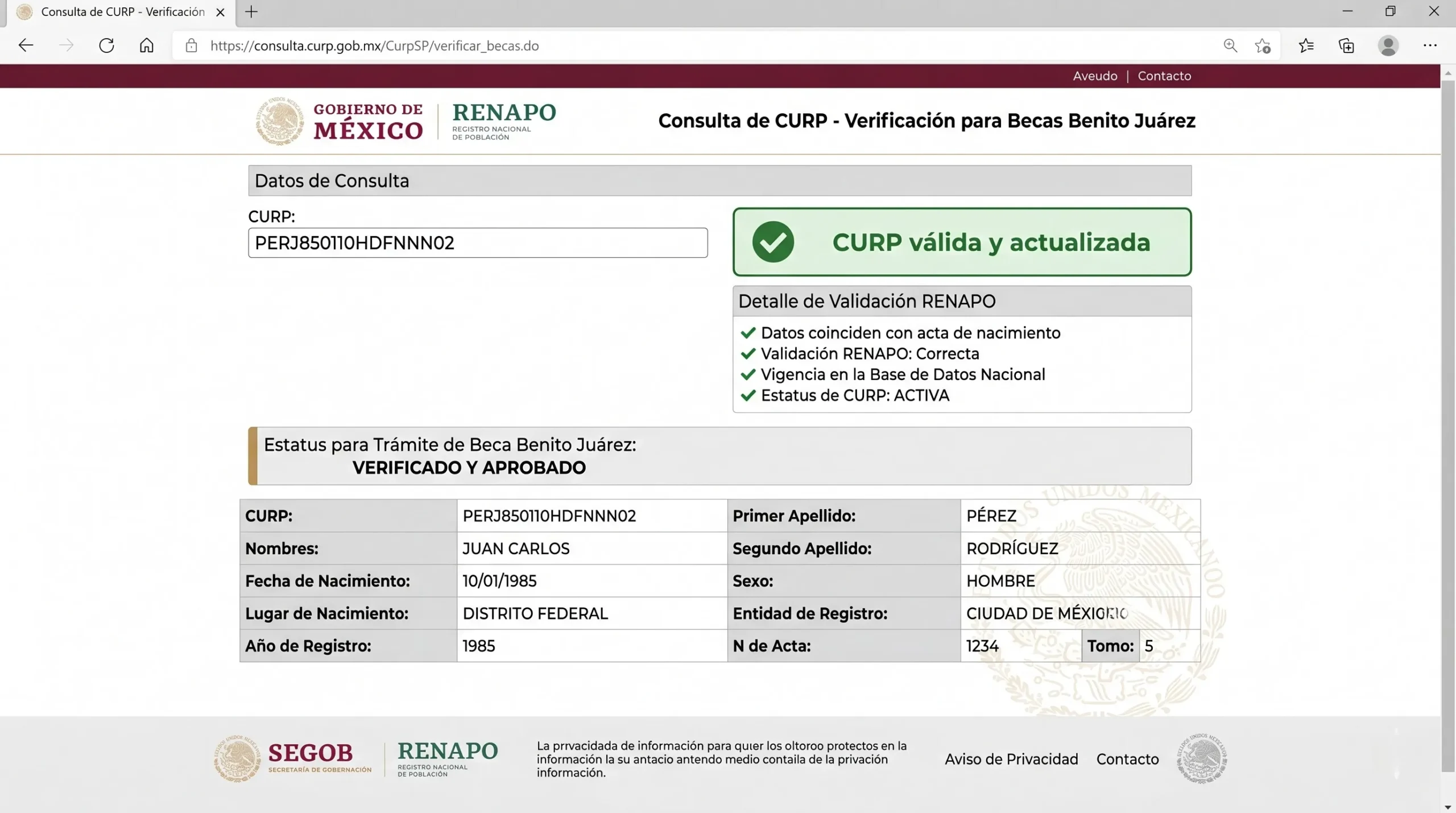The height and width of the screenshot is (813, 1456).
Task: Click the page scrollbar down arrow
Action: (x=1448, y=807)
